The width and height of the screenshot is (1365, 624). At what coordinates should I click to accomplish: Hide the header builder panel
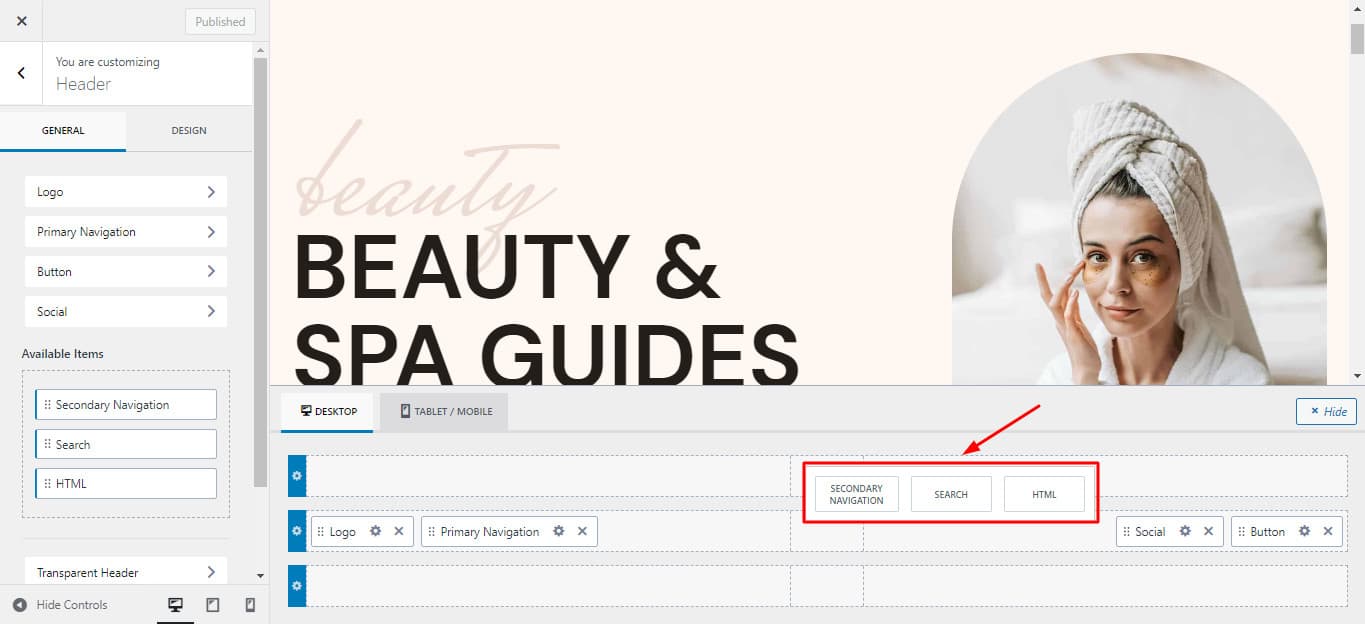[x=1327, y=411]
